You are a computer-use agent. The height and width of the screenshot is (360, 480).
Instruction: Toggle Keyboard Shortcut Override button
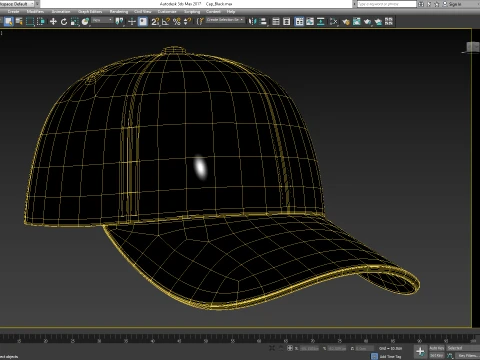[143, 22]
